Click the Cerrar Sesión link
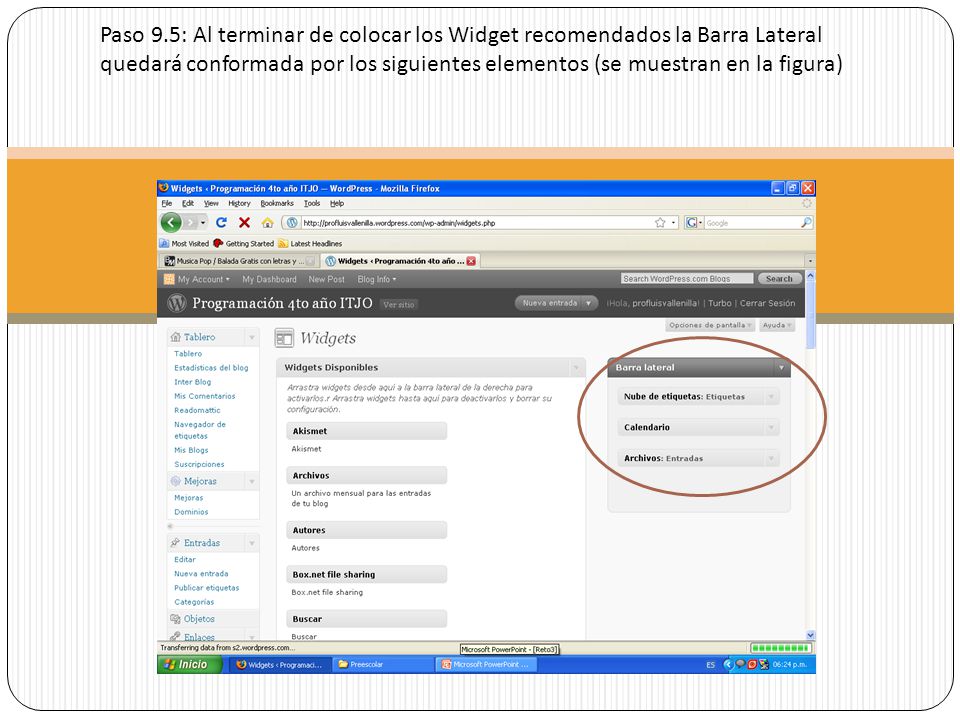 point(767,303)
